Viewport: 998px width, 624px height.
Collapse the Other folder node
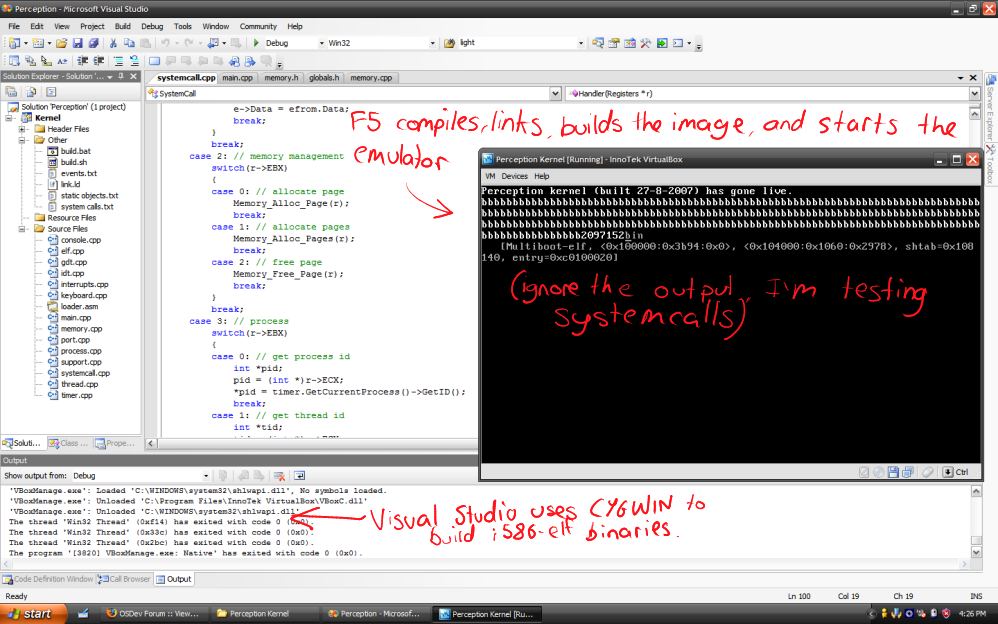point(22,139)
